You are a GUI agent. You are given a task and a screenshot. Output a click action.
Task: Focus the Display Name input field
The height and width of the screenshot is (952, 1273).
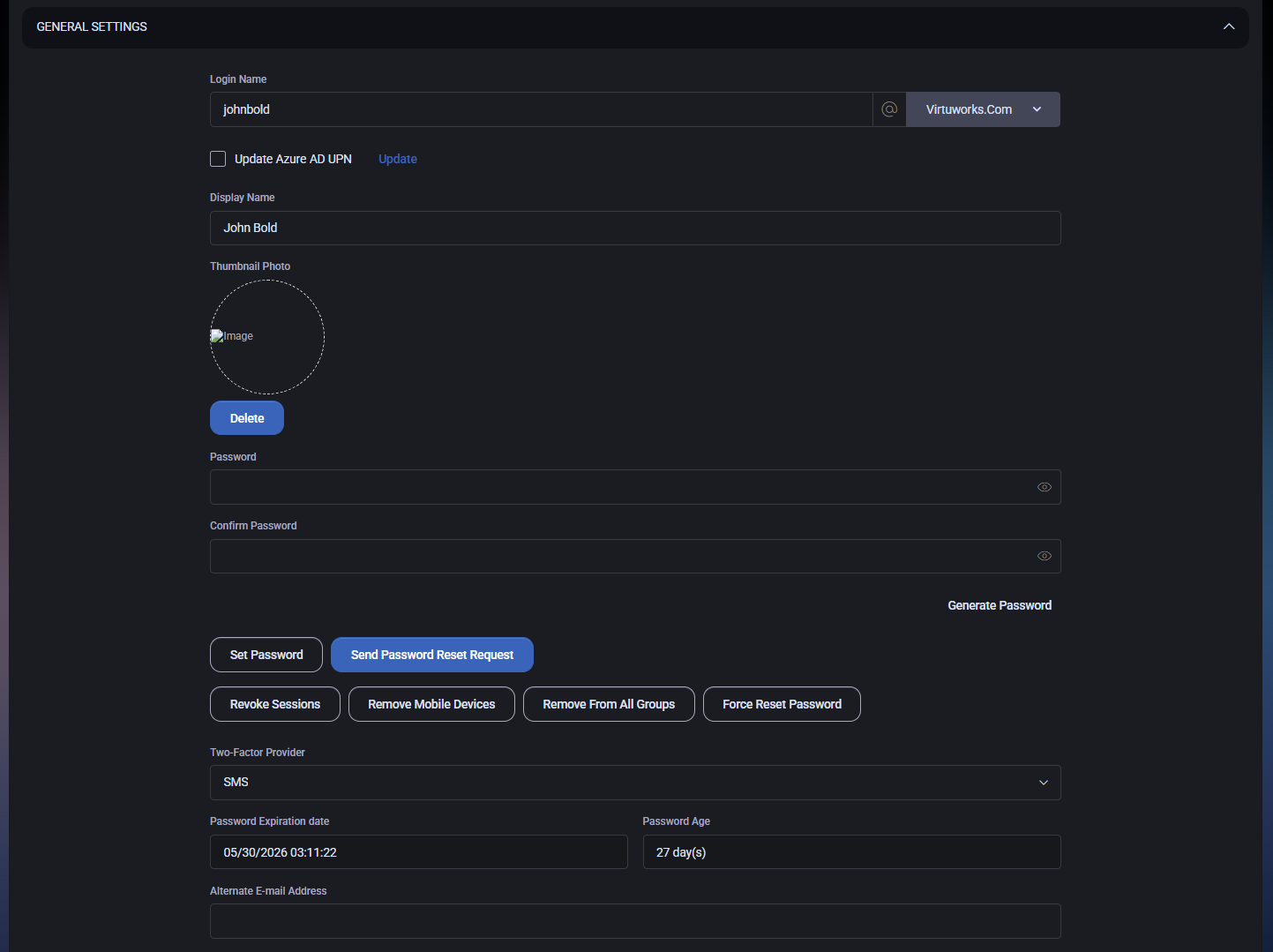634,228
